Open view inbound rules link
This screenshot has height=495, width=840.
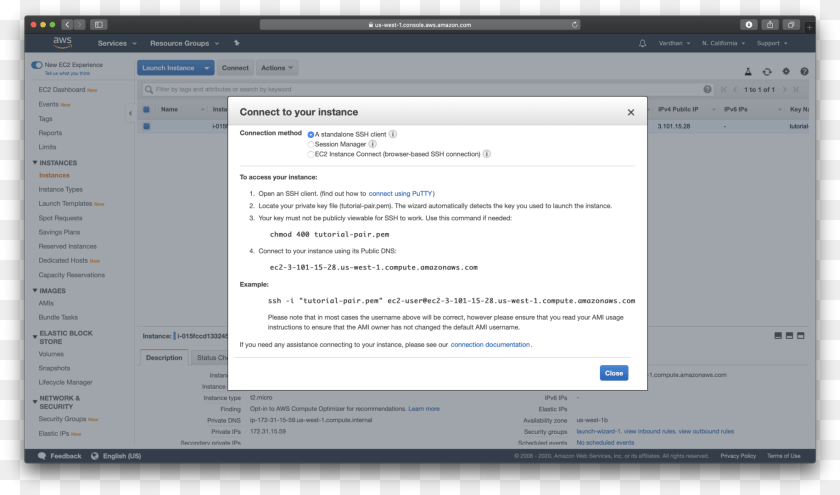point(649,431)
